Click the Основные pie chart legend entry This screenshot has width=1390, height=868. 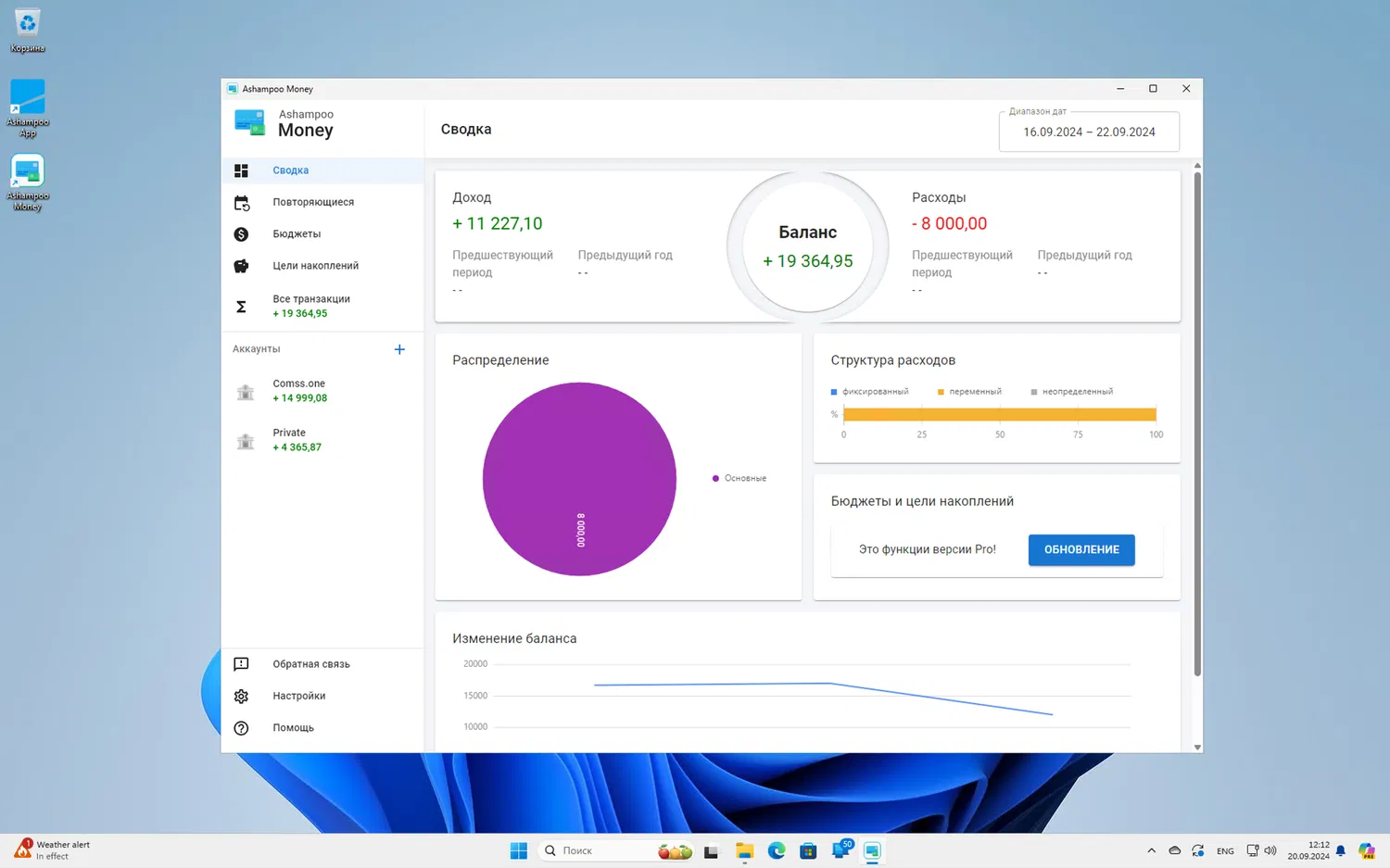[x=739, y=478]
